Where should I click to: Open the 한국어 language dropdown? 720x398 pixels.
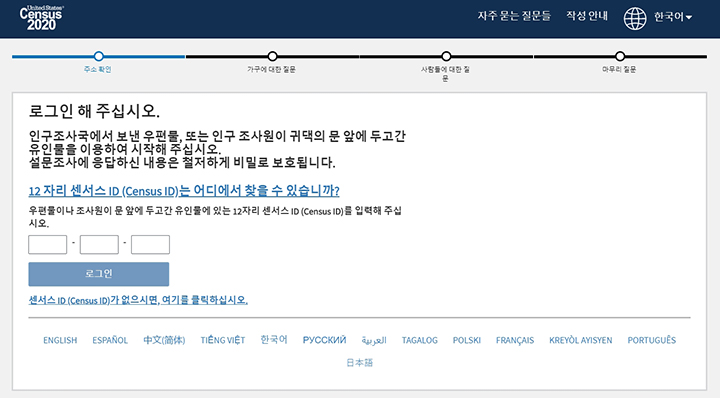(673, 17)
